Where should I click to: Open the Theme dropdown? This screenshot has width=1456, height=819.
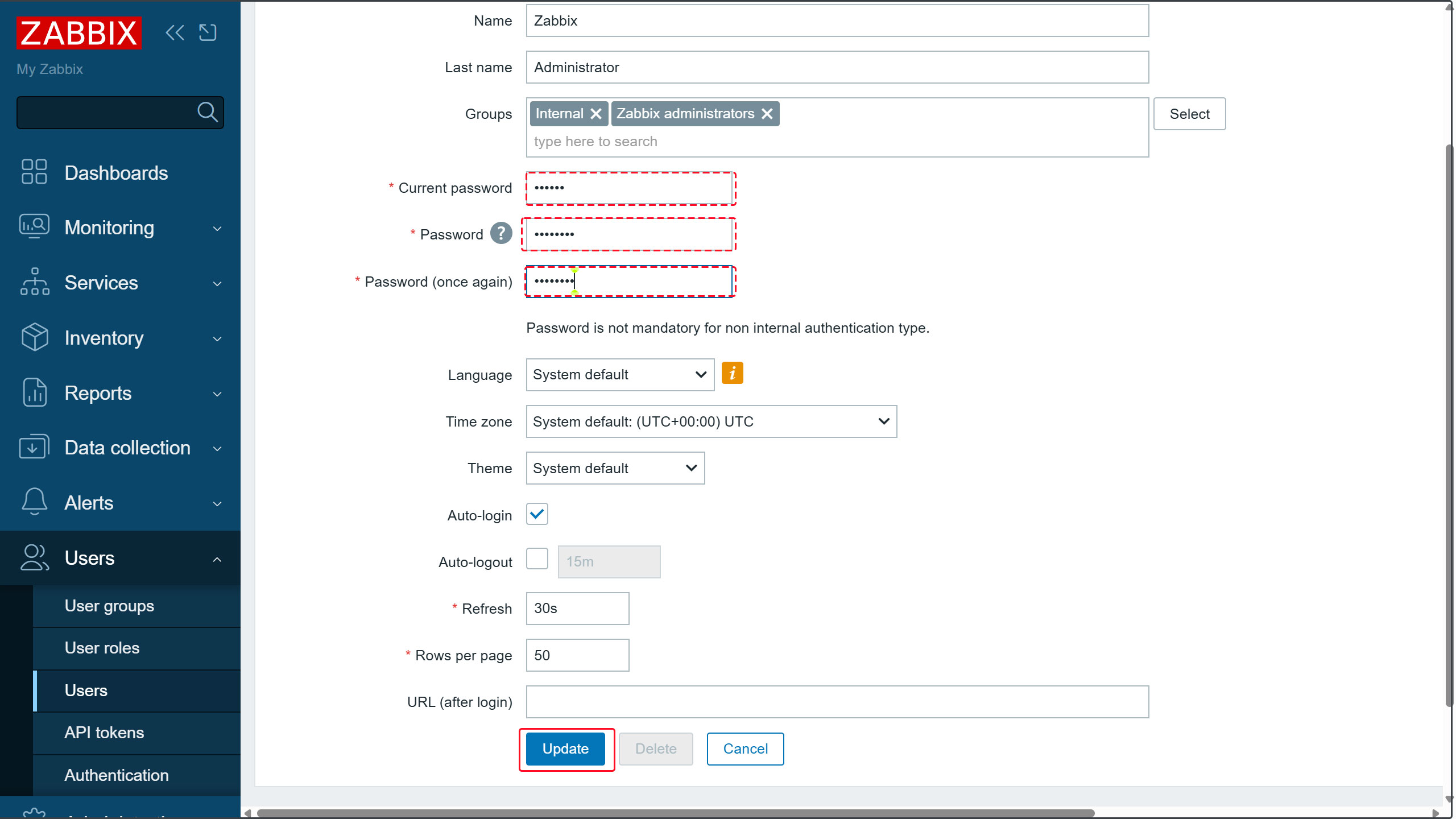615,468
